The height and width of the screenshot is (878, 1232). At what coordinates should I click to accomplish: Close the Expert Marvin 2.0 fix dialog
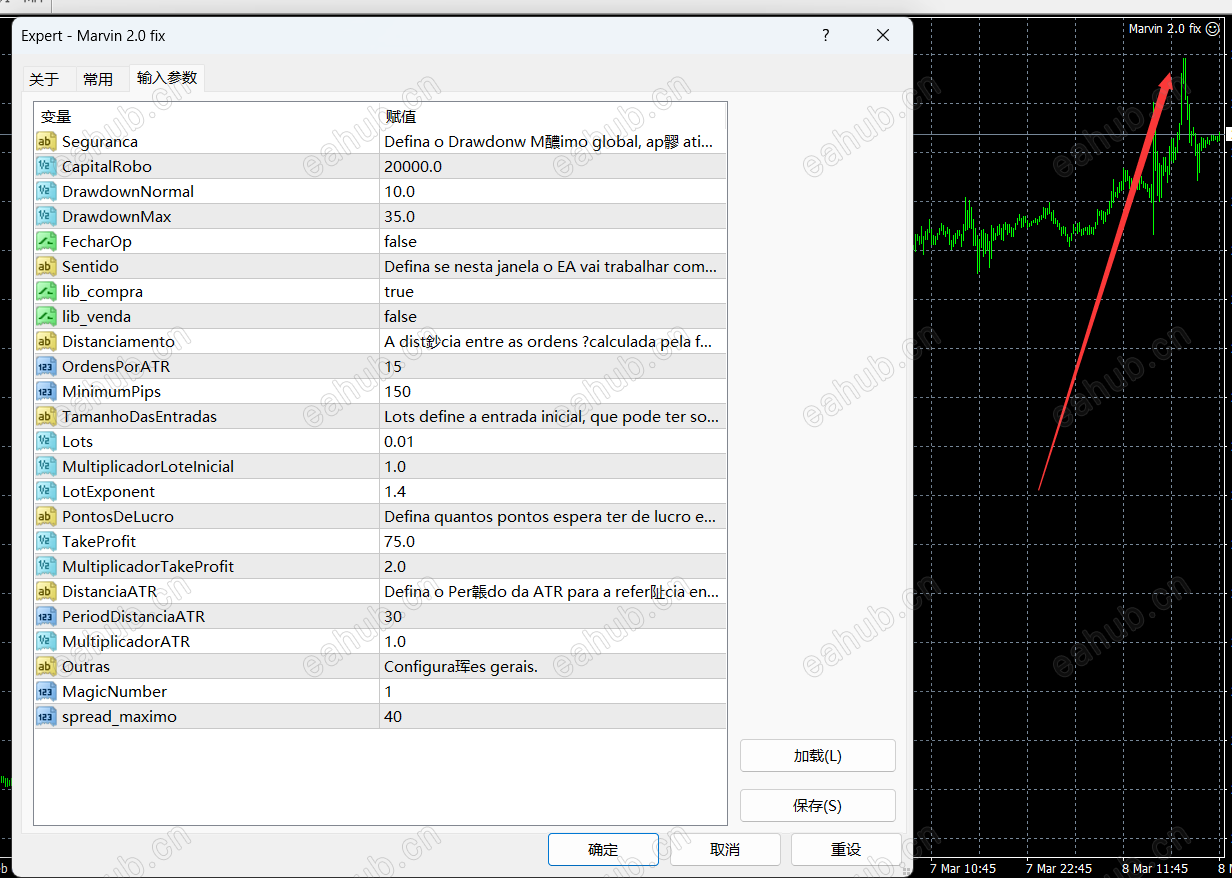[883, 35]
